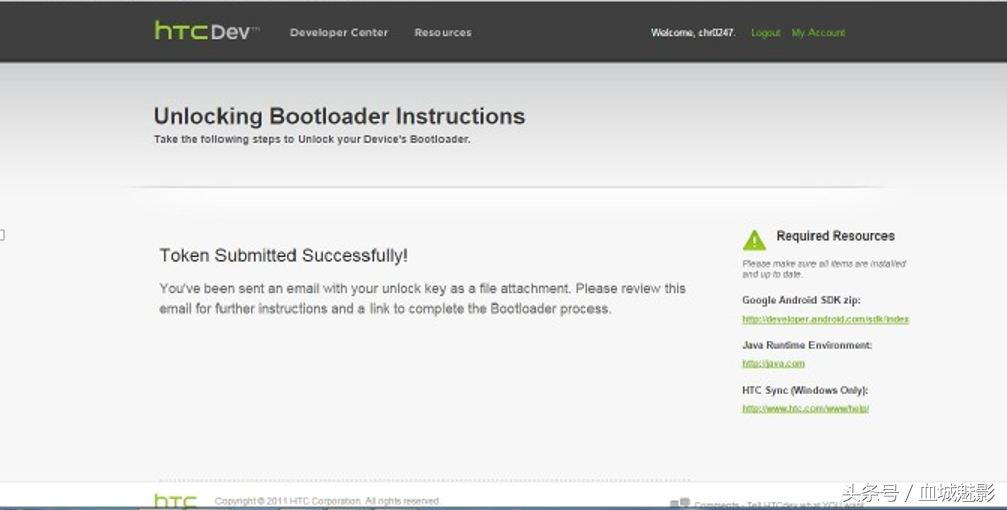Open the developer.android.com SDK link
Image resolution: width=1007 pixels, height=510 pixels.
click(825, 319)
